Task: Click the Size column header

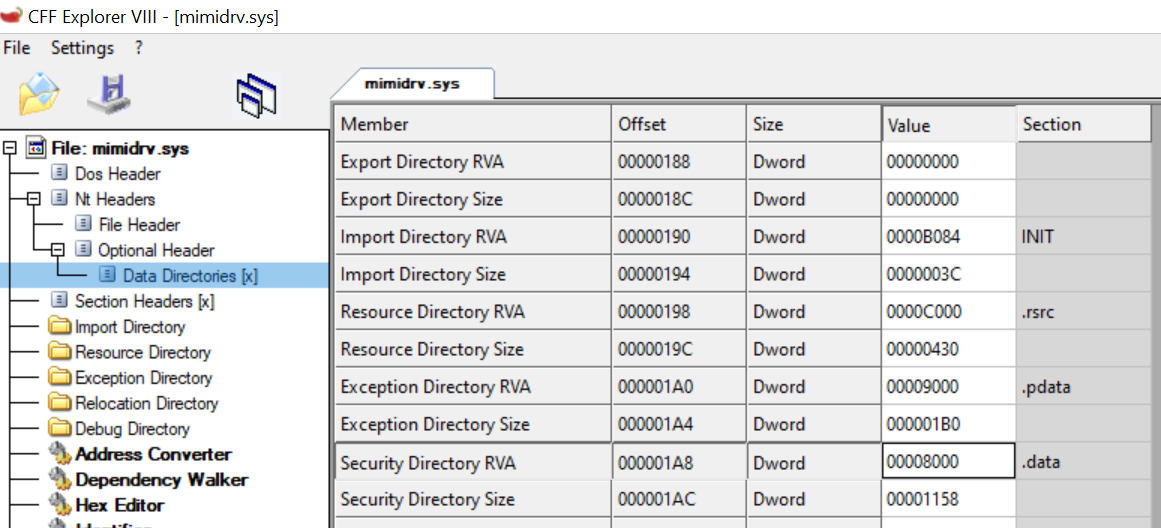Action: tap(814, 124)
